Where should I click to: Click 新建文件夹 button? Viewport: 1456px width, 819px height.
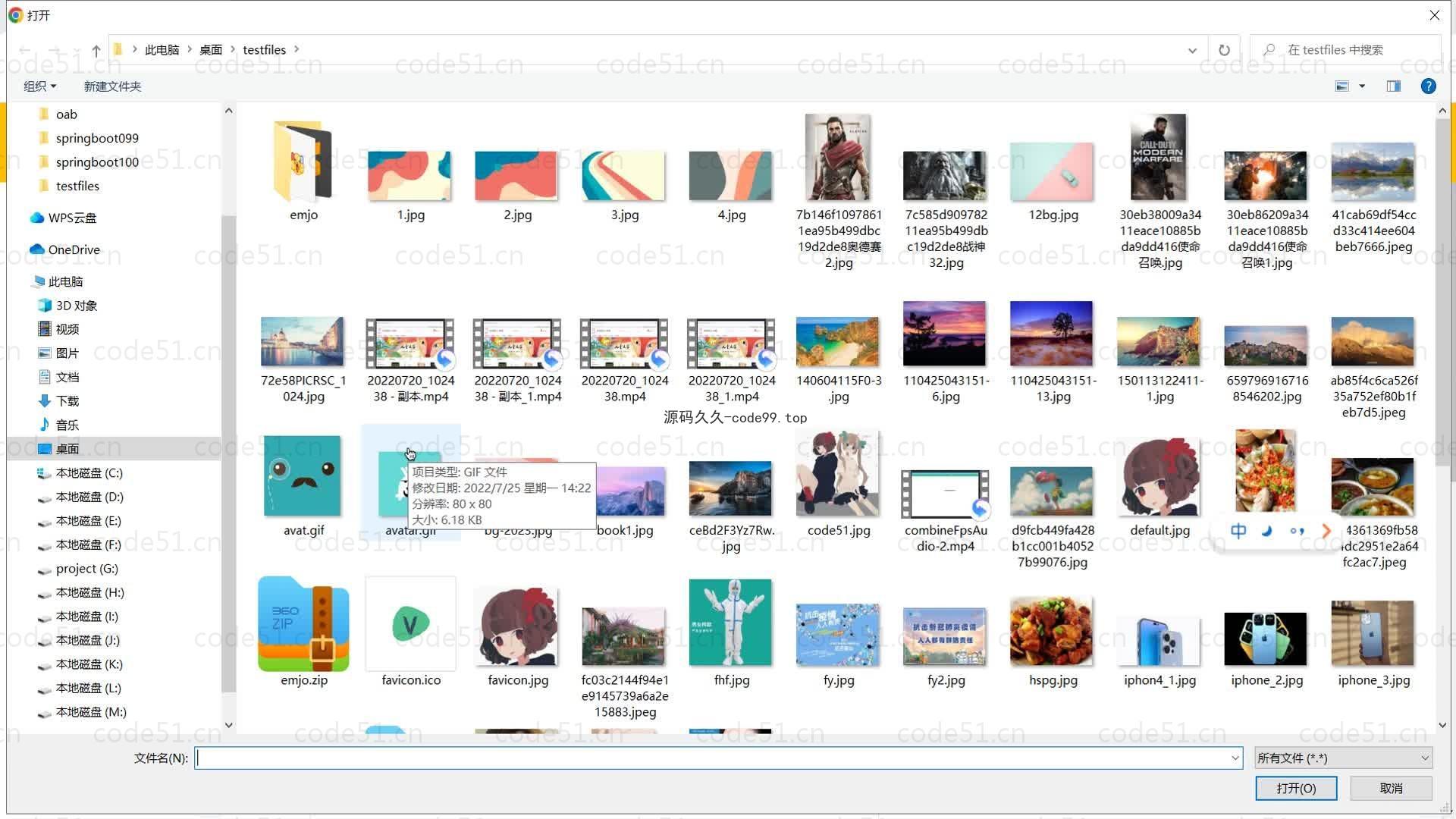(x=112, y=86)
